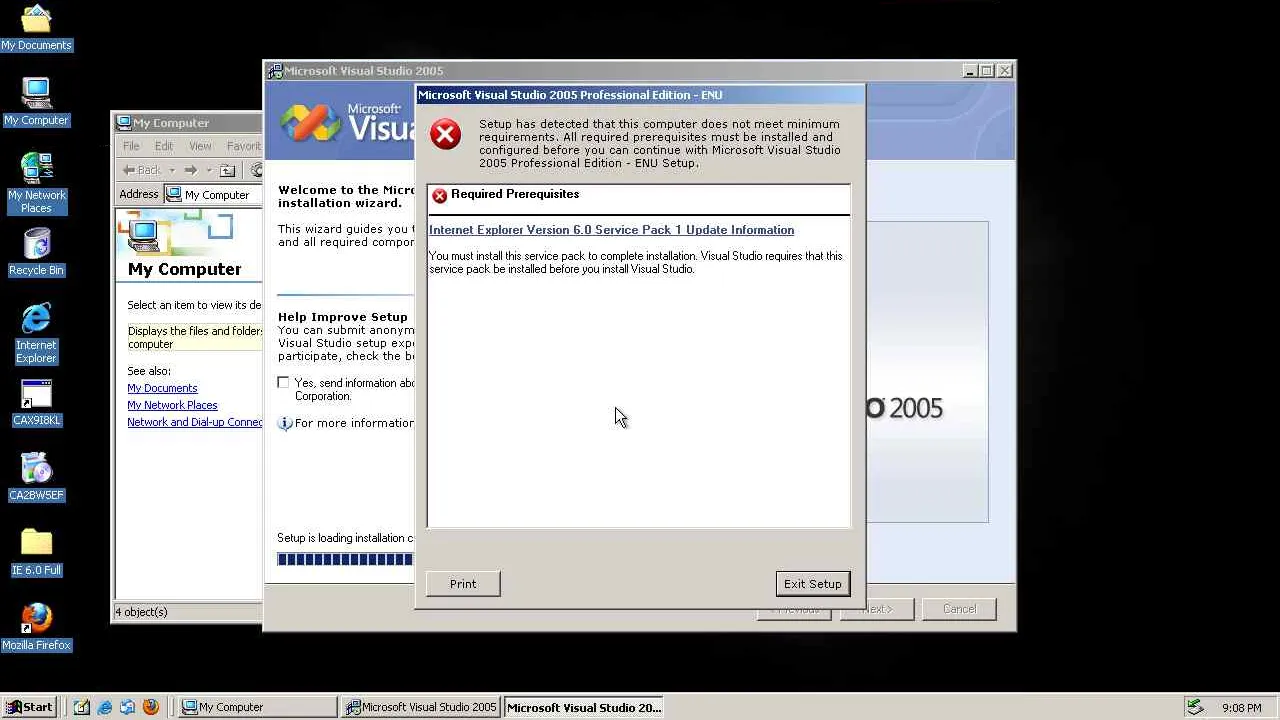Minimize the Visual Studio 2005 setup window

[x=969, y=71]
